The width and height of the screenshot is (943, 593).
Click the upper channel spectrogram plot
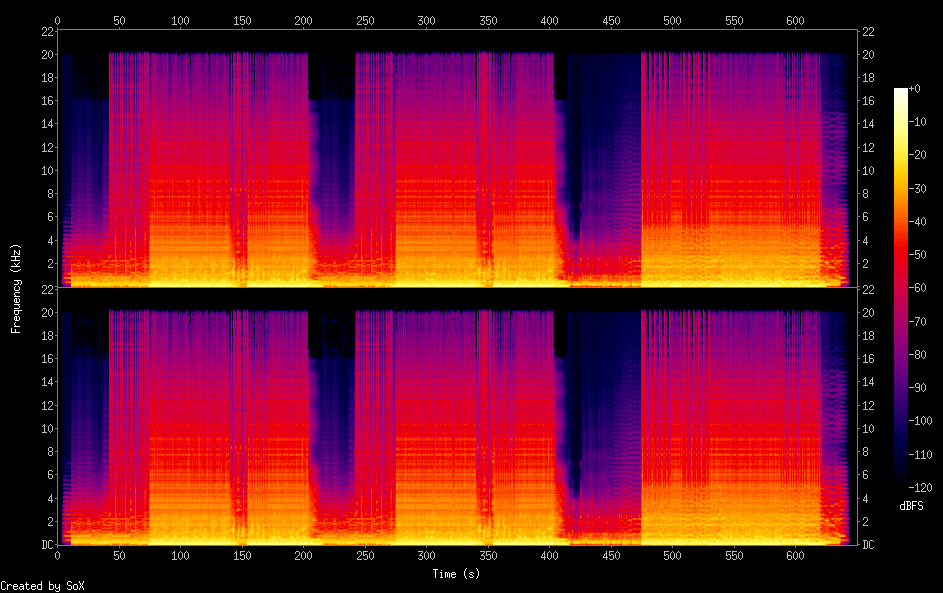pyautogui.click(x=457, y=159)
